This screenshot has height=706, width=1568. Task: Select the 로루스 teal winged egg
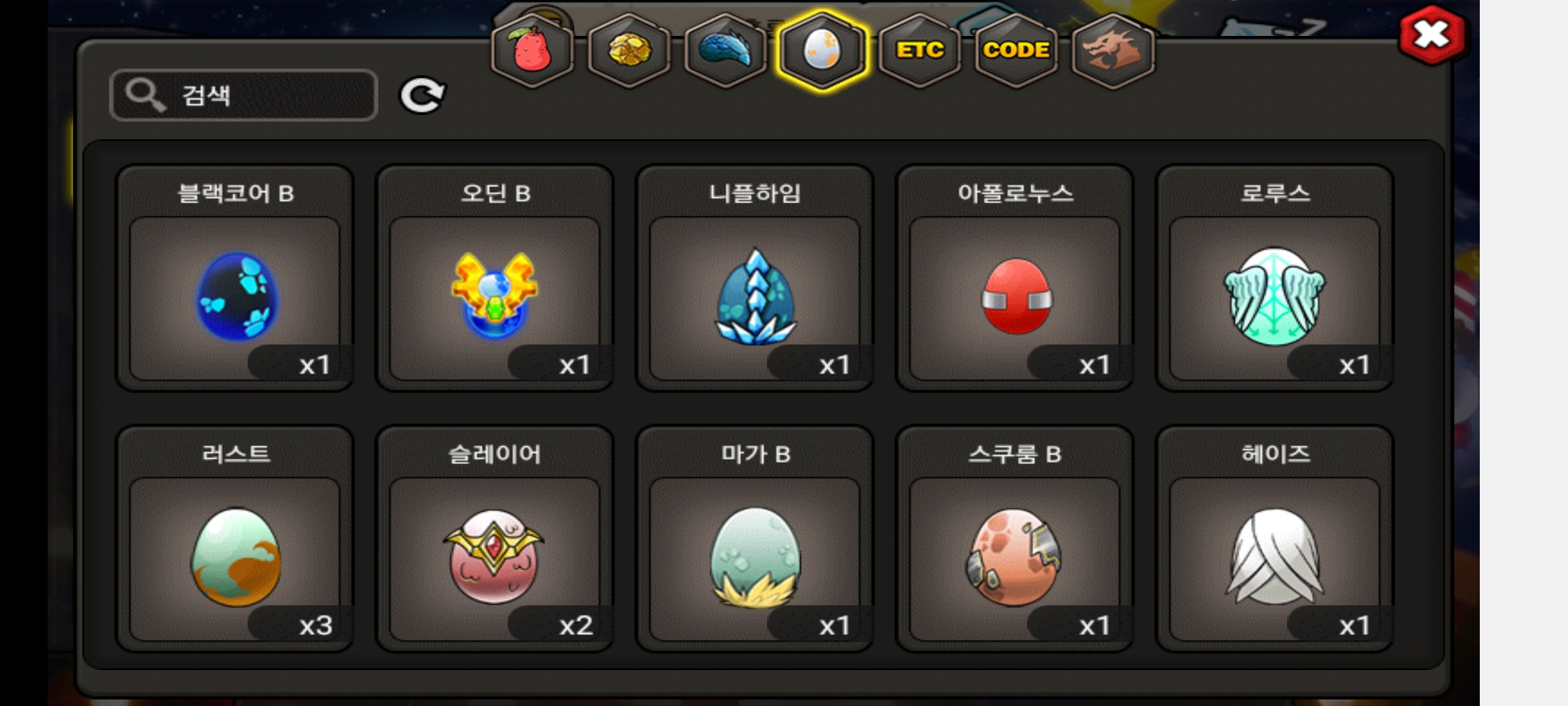[1275, 278]
